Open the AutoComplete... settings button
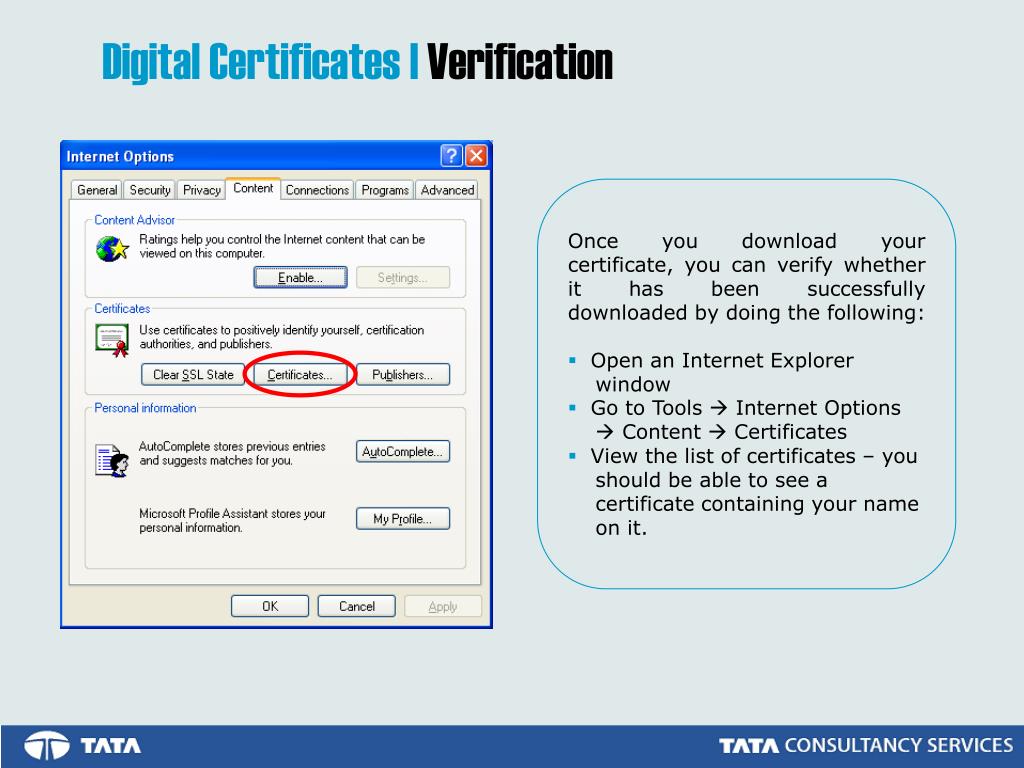This screenshot has width=1024, height=768. click(x=403, y=451)
